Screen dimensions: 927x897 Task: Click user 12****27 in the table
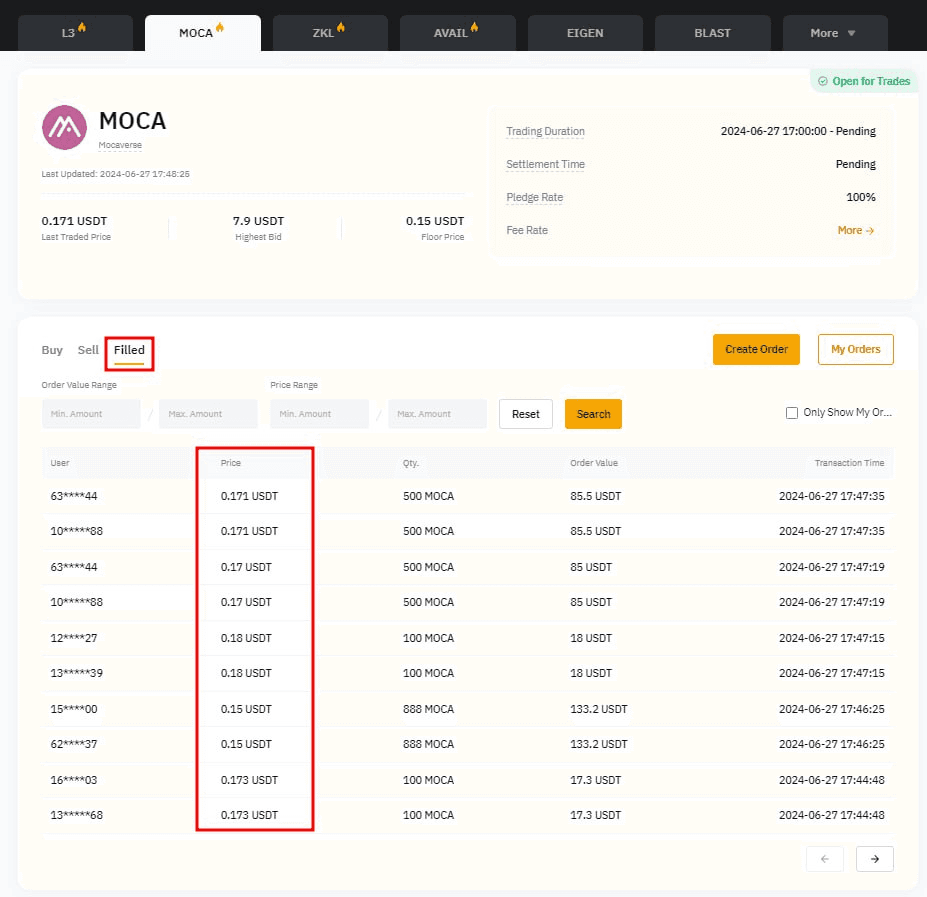coord(74,638)
